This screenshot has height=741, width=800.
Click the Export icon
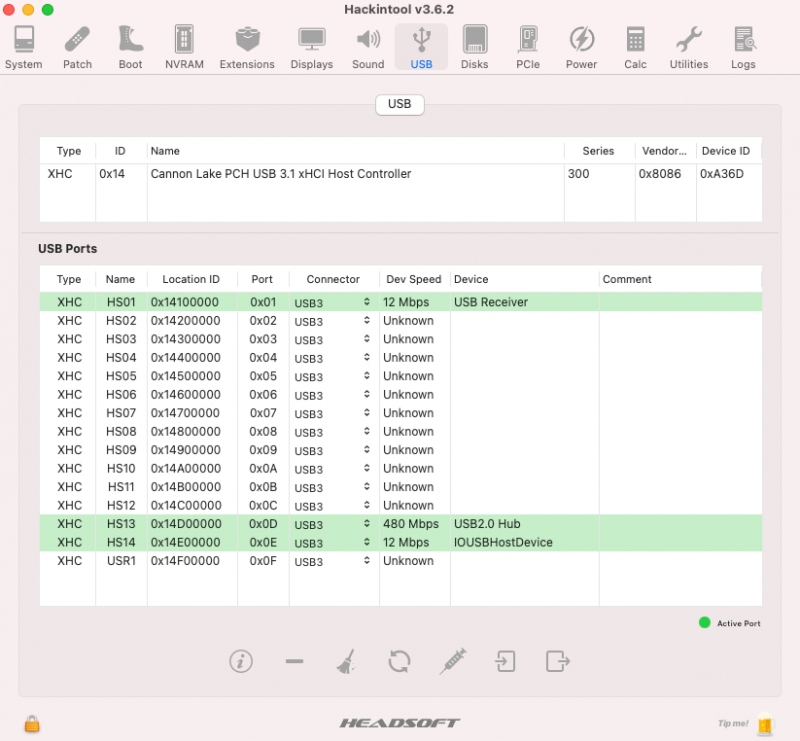click(557, 661)
